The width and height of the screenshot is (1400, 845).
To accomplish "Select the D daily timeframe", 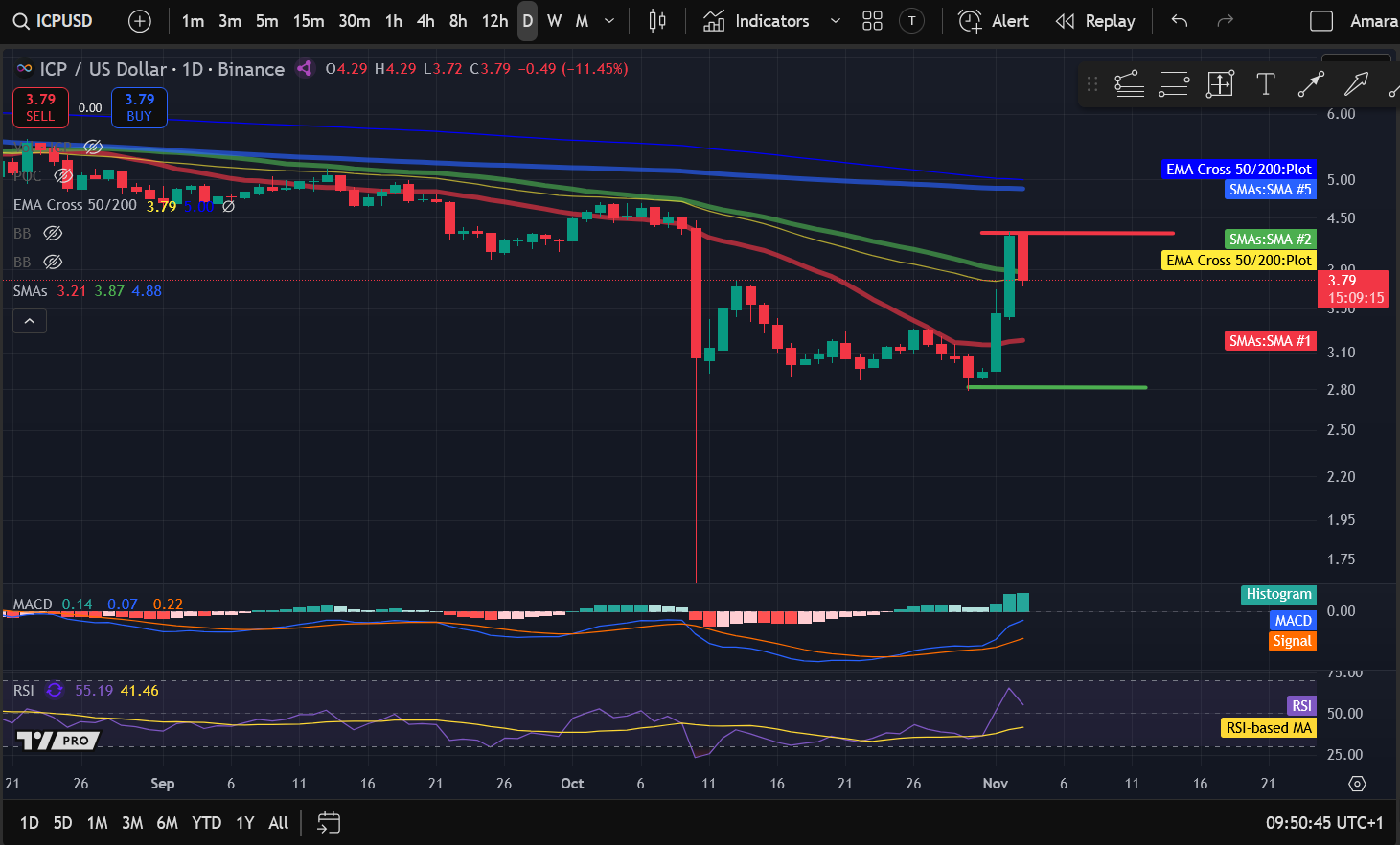I will (527, 21).
